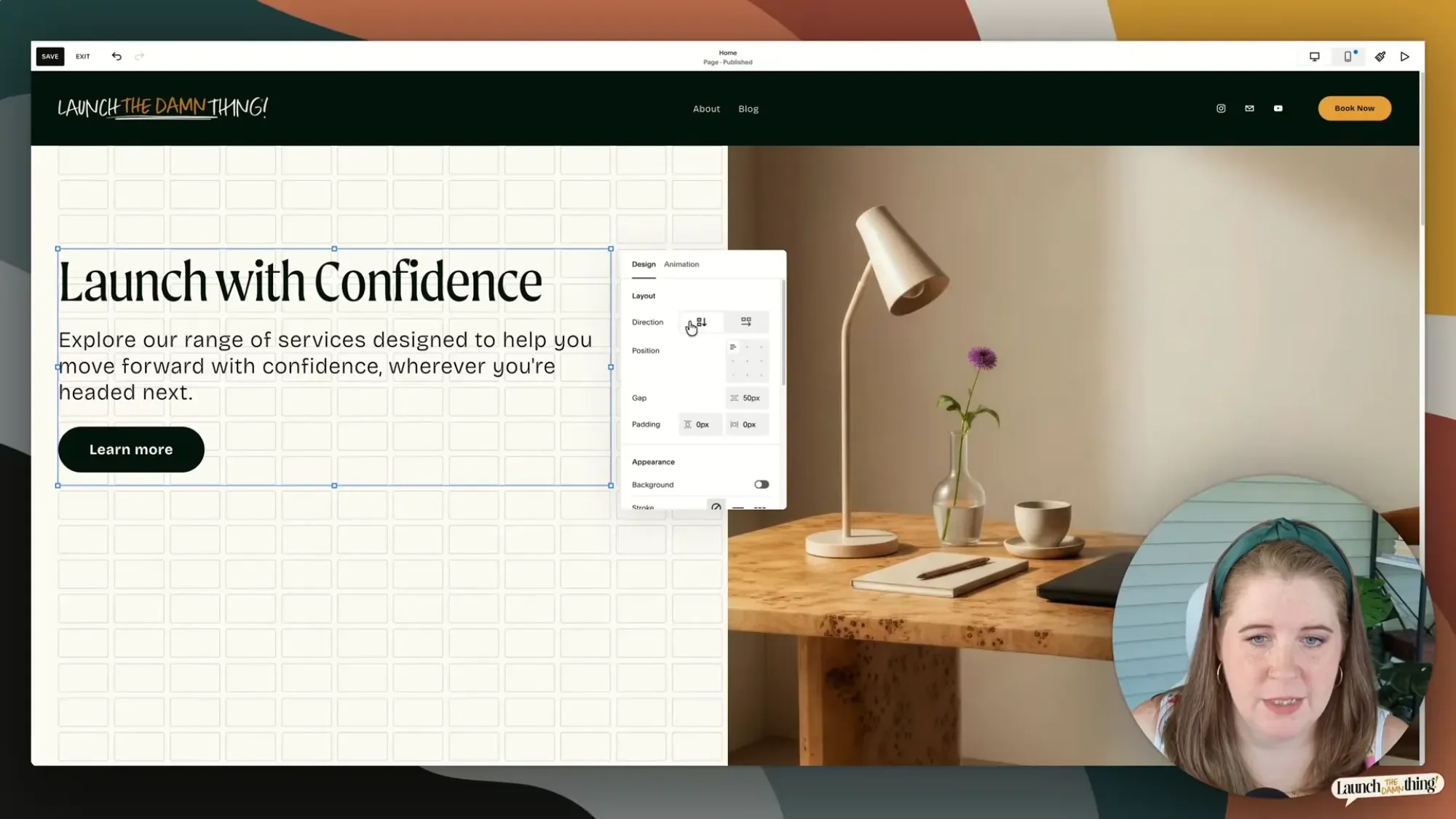Select top-left alignment in Position grid
The width and height of the screenshot is (1456, 819).
click(x=733, y=347)
